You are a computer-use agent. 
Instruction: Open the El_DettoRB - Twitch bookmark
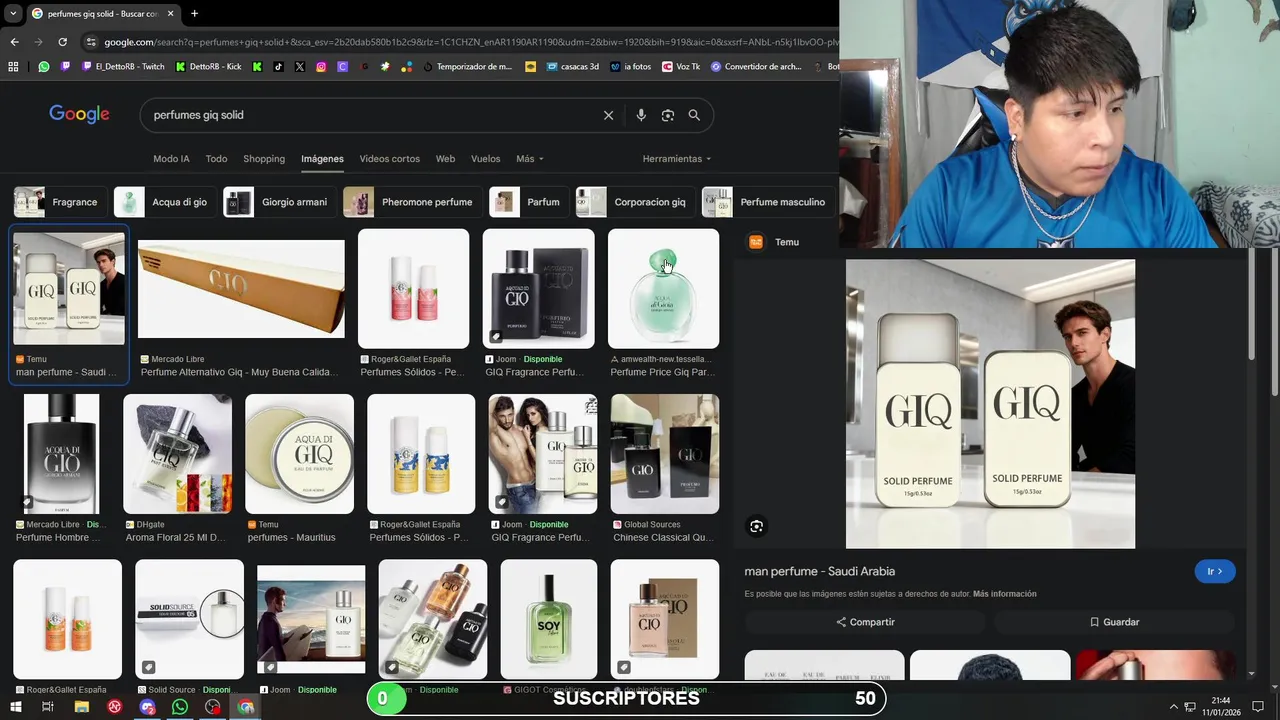(x=123, y=67)
